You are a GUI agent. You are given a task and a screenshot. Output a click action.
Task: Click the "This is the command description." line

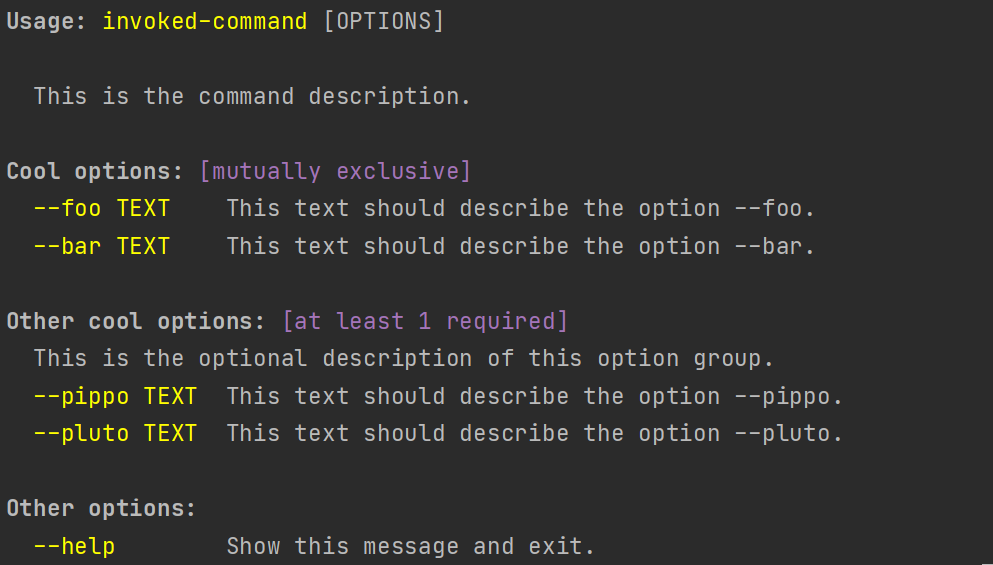pyautogui.click(x=252, y=97)
